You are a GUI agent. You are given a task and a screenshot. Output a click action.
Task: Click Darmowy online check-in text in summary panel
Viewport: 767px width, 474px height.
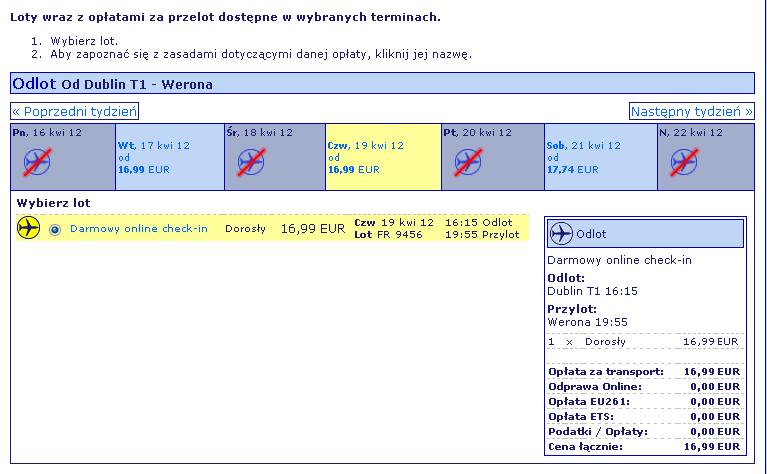click(x=619, y=260)
